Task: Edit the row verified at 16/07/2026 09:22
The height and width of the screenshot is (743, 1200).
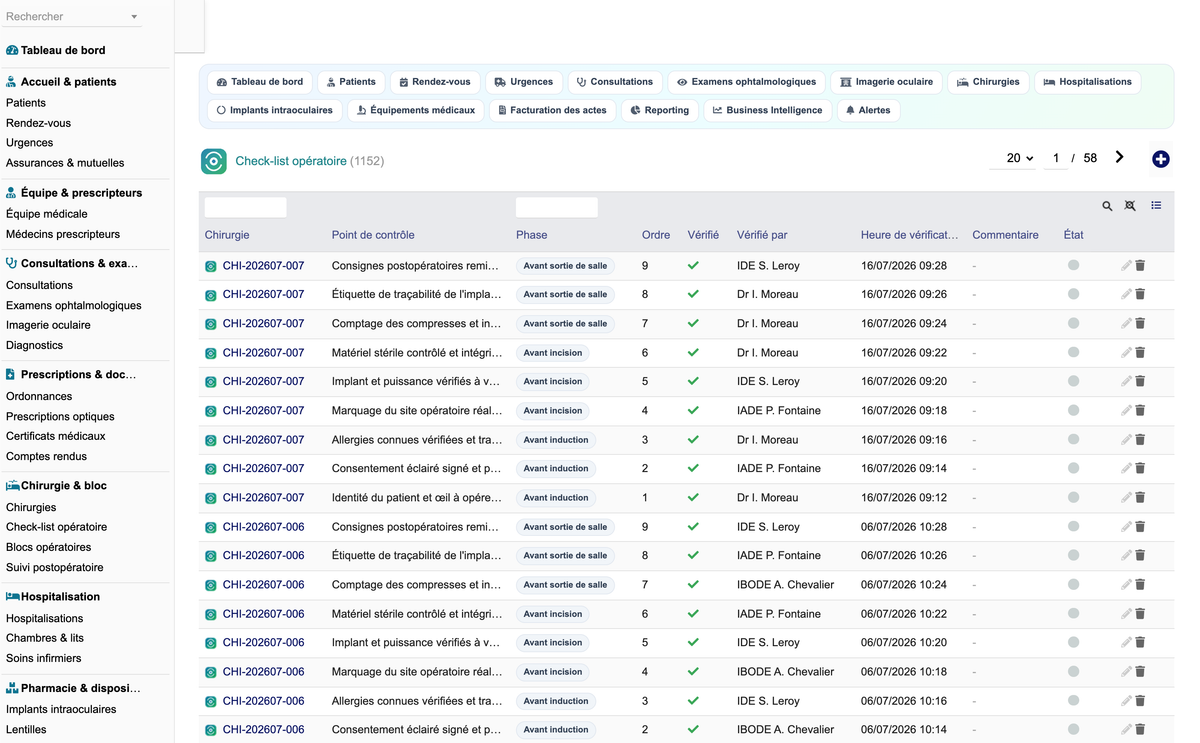Action: pos(1127,353)
